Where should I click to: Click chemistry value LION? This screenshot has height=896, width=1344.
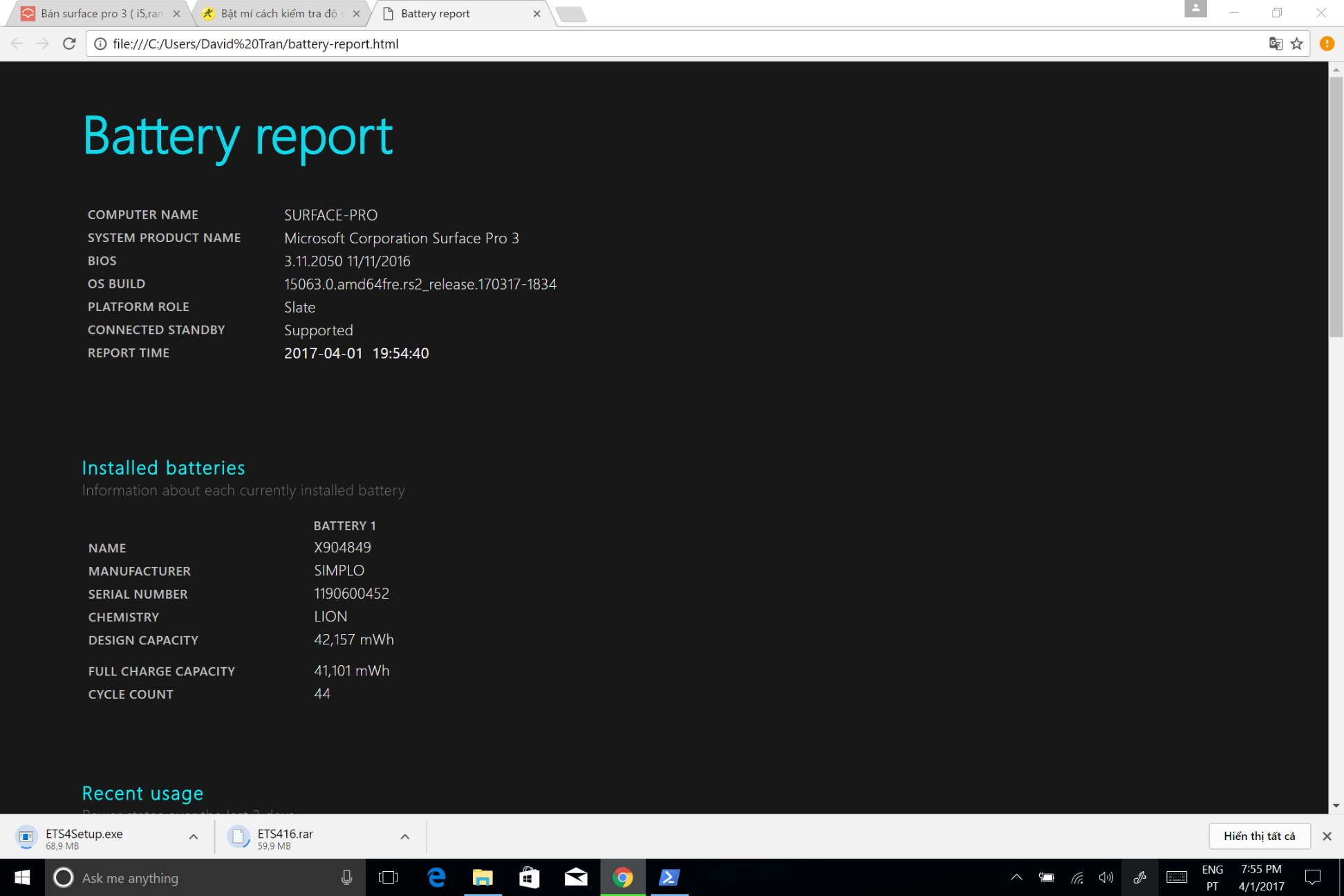coord(330,617)
